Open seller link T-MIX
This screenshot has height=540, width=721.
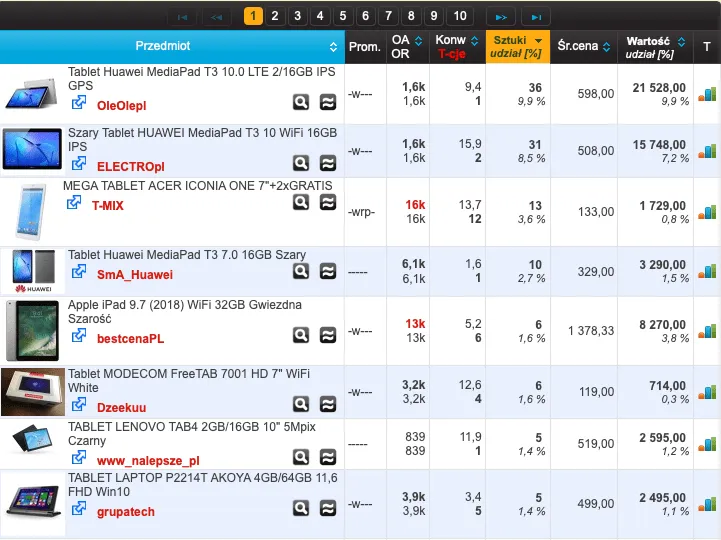(108, 206)
